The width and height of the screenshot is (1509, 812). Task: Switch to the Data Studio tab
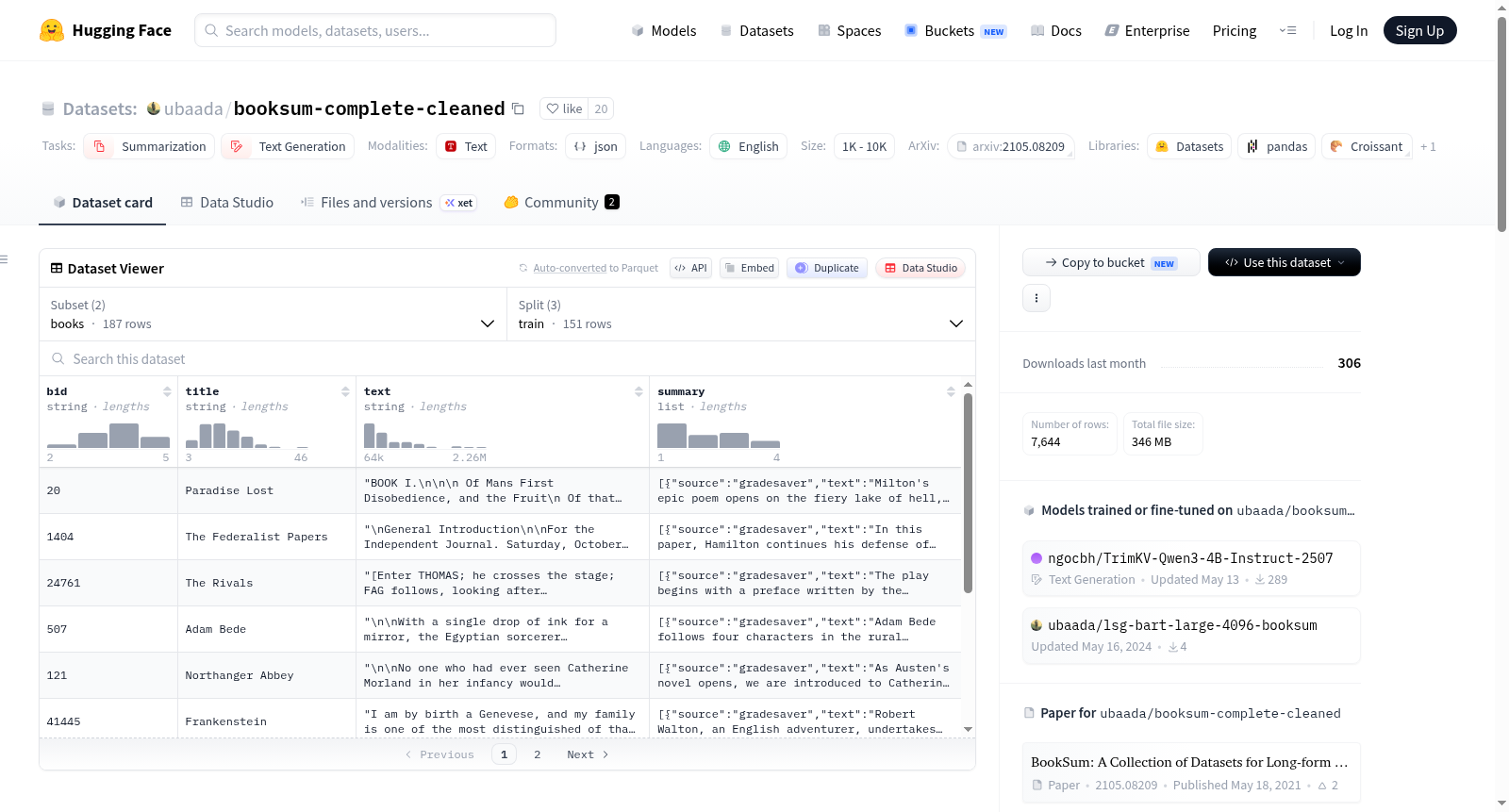click(227, 202)
